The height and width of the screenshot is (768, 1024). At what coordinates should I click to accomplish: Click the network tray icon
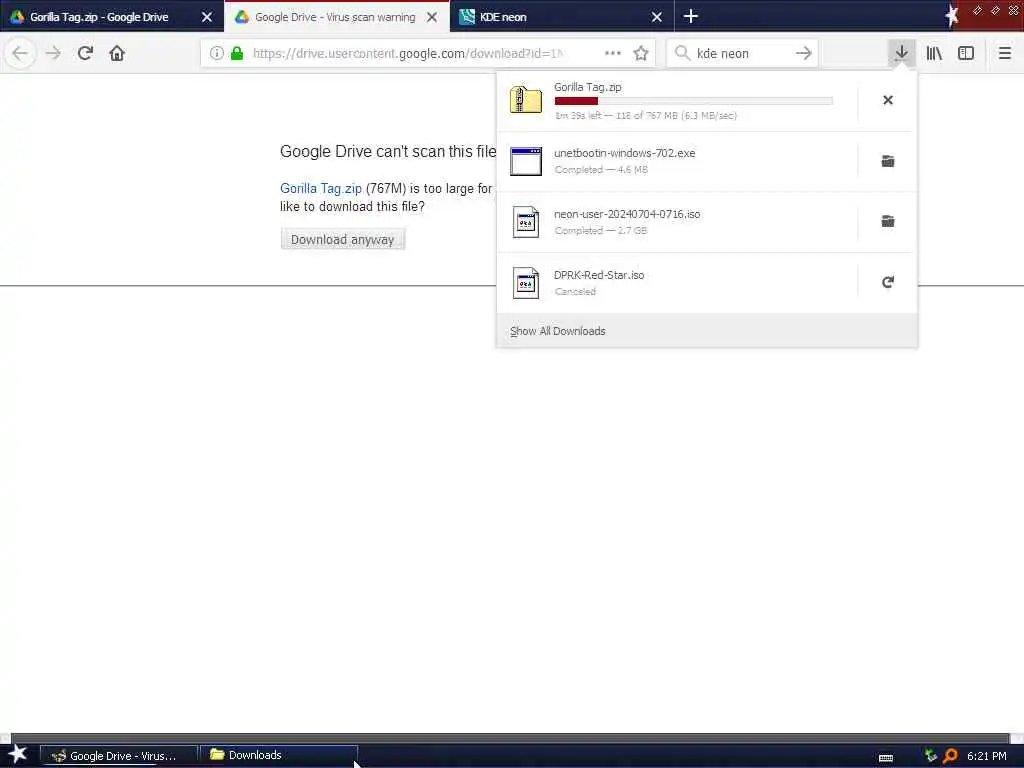931,756
